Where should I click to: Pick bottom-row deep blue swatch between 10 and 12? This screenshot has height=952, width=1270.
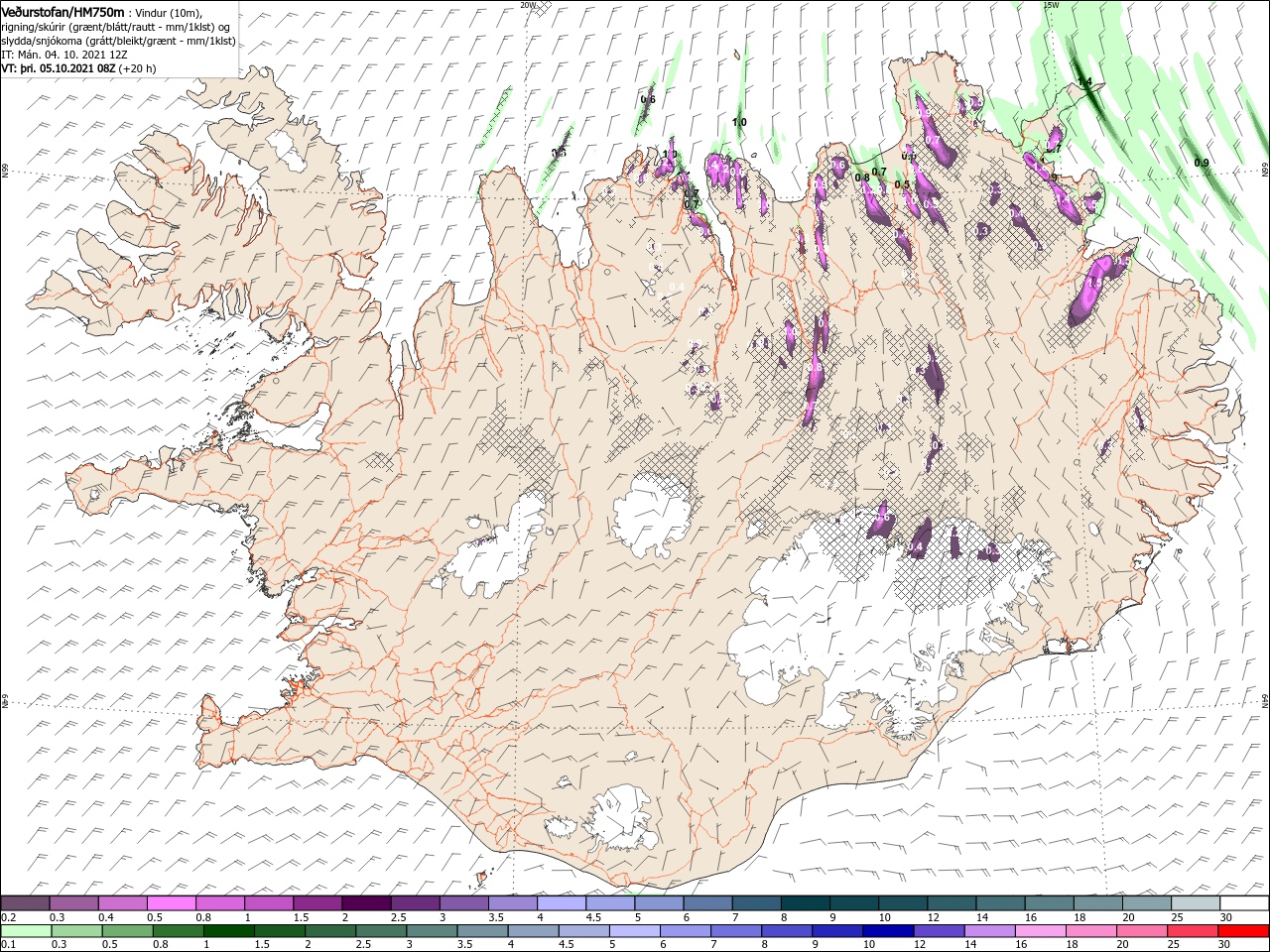coord(888,931)
